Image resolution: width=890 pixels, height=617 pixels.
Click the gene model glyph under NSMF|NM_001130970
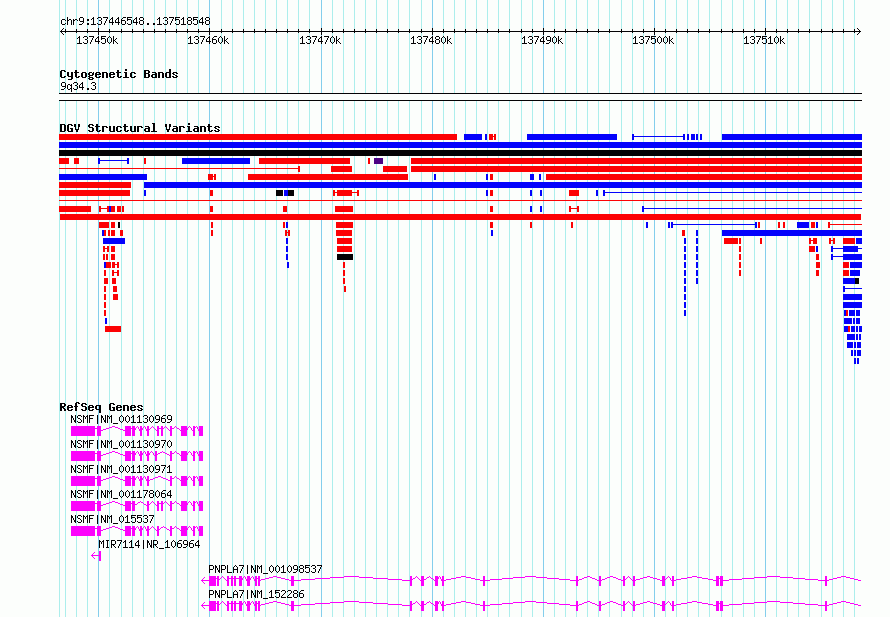click(x=137, y=456)
